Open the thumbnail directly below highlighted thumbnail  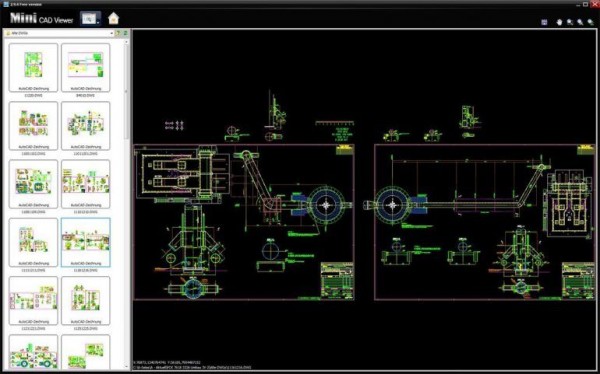86,301
